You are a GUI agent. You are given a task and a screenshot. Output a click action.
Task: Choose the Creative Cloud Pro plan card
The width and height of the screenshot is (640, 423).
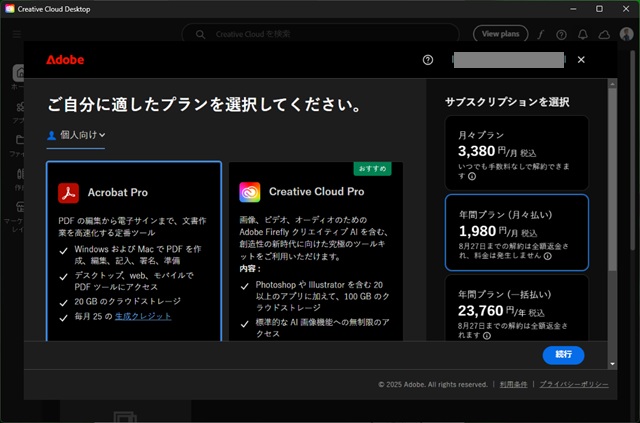click(316, 251)
